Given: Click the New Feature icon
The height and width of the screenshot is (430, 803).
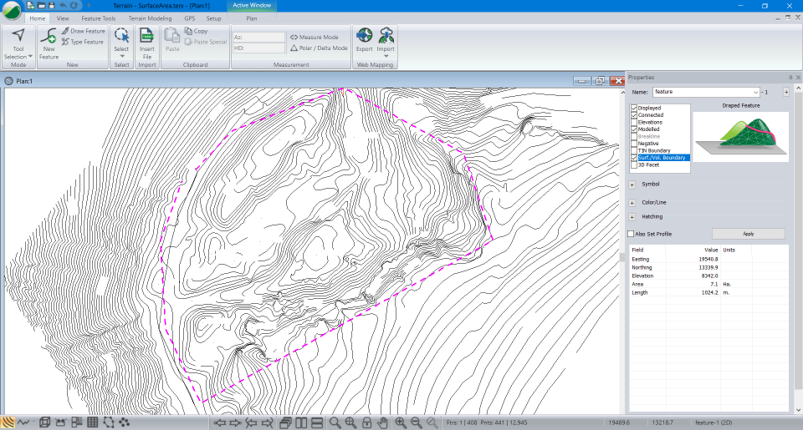Looking at the screenshot, I should click(49, 36).
